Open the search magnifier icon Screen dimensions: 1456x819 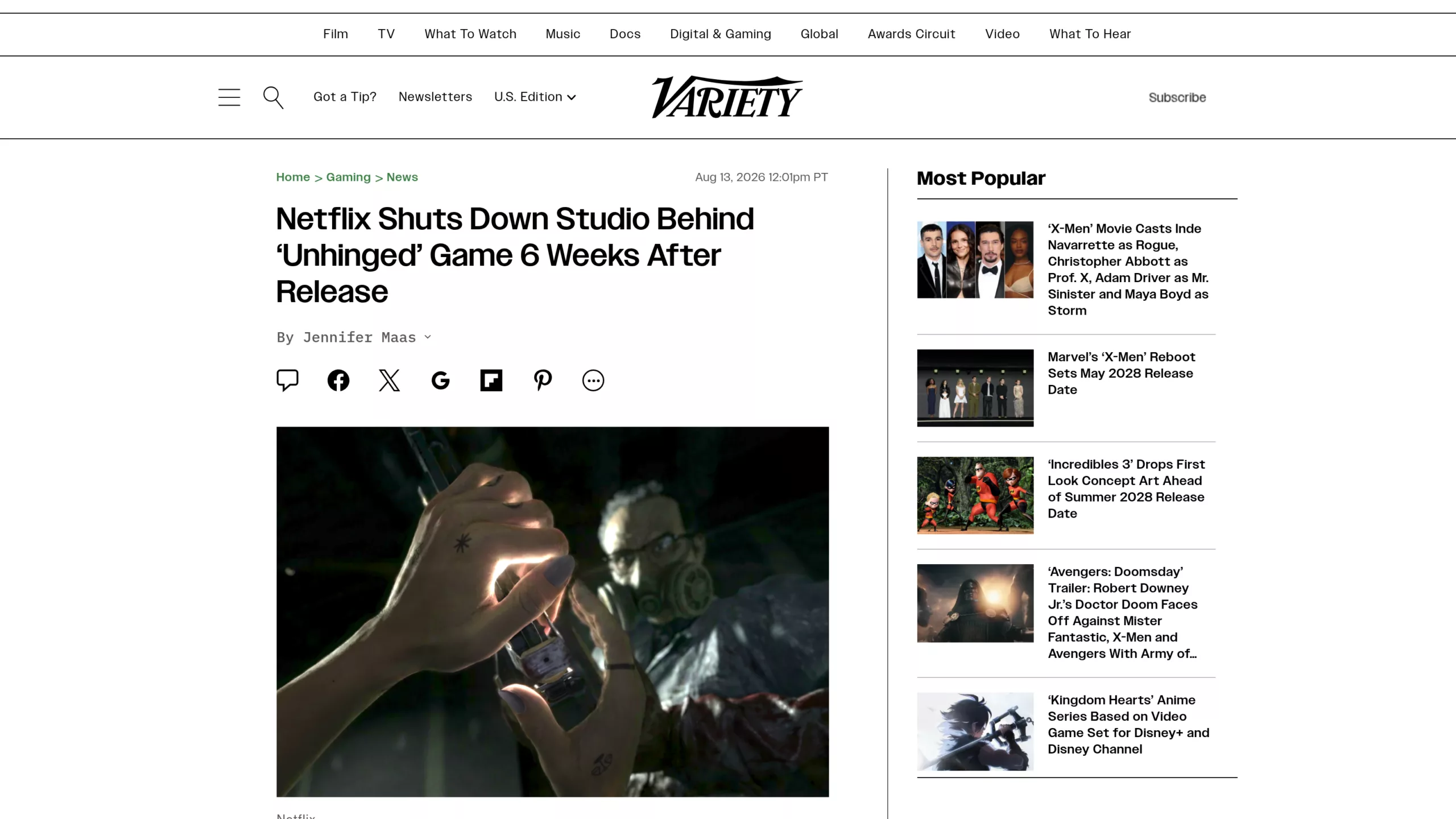point(273,97)
